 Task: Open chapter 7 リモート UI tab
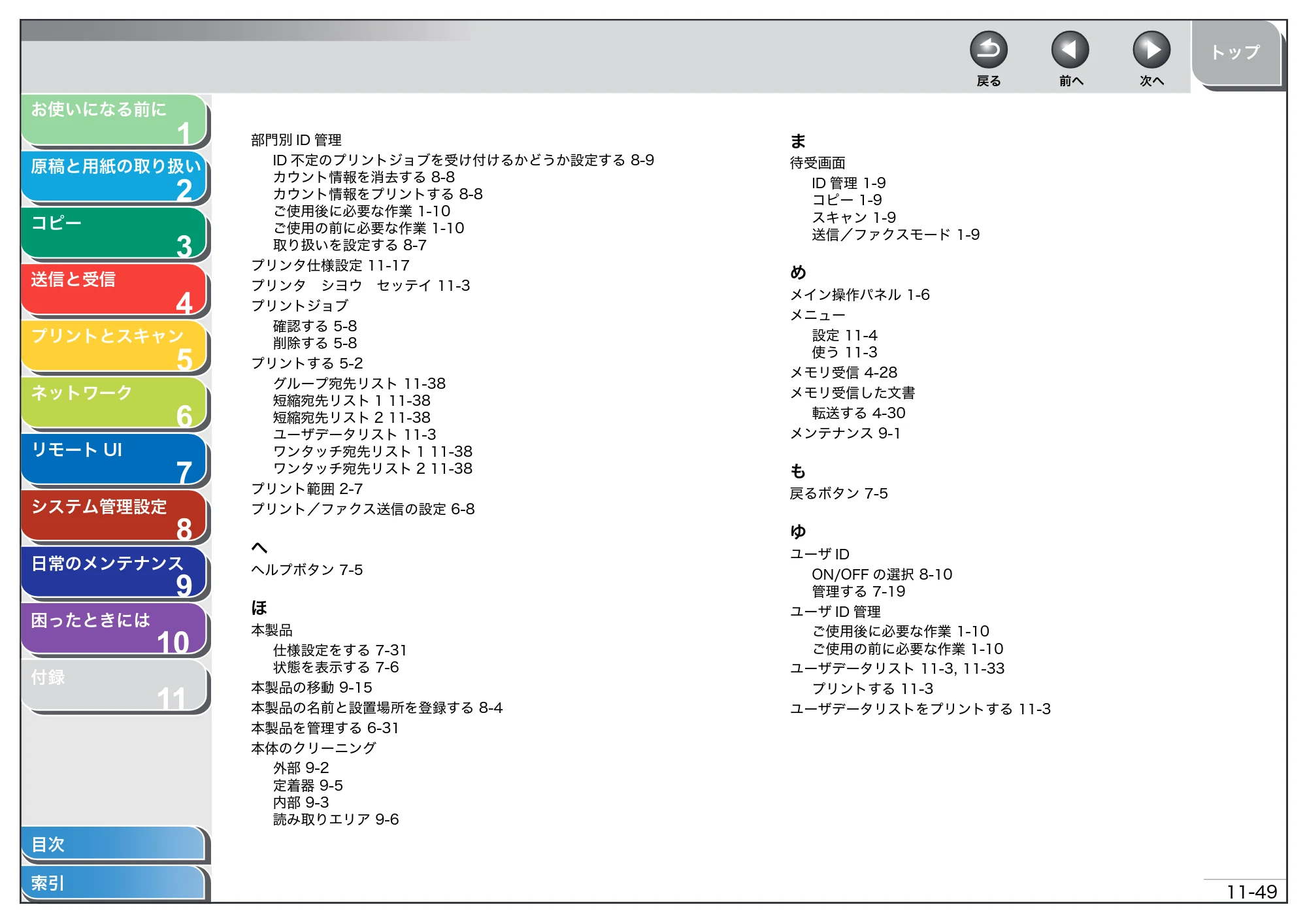pos(114,461)
